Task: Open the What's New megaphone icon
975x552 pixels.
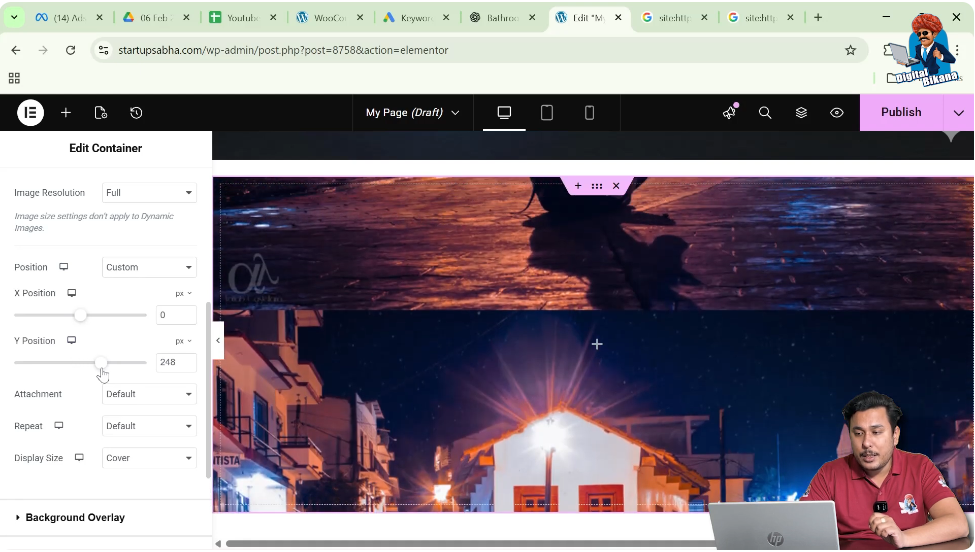Action: [729, 113]
